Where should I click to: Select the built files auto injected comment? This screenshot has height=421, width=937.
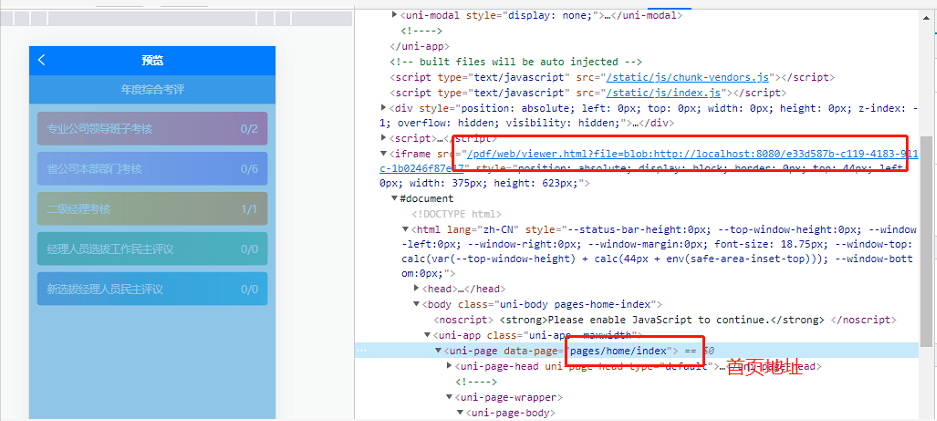[x=516, y=62]
